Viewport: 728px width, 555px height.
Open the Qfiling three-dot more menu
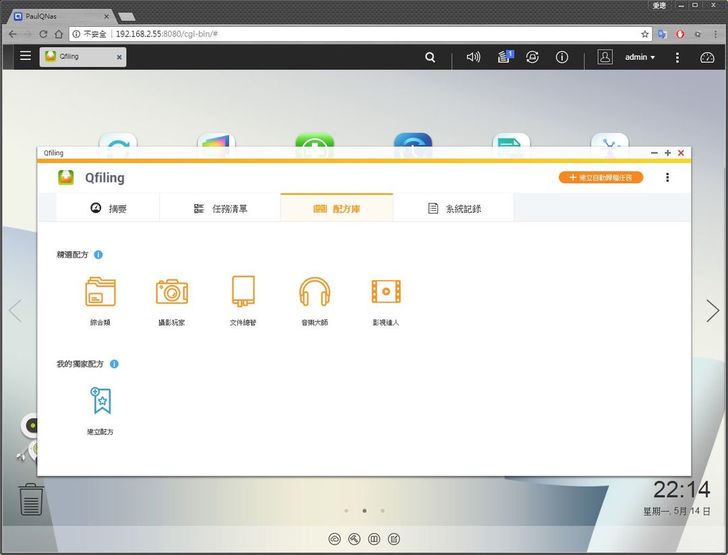[x=667, y=178]
